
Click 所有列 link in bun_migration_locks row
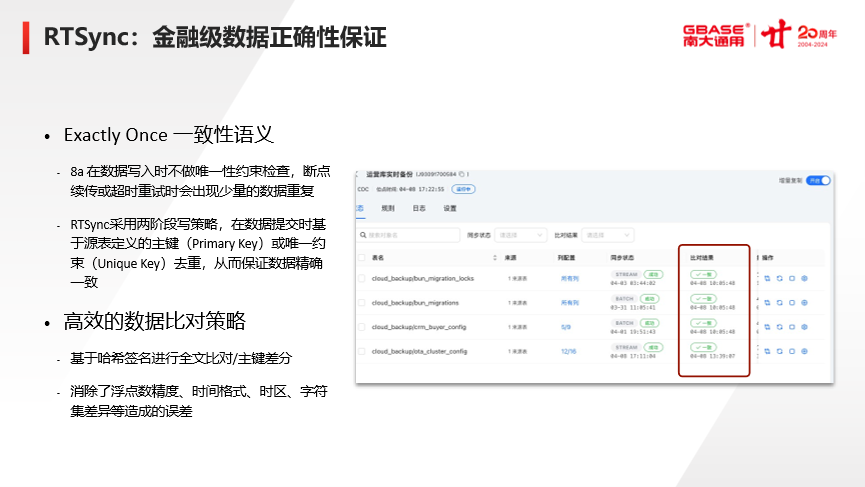[x=570, y=279]
